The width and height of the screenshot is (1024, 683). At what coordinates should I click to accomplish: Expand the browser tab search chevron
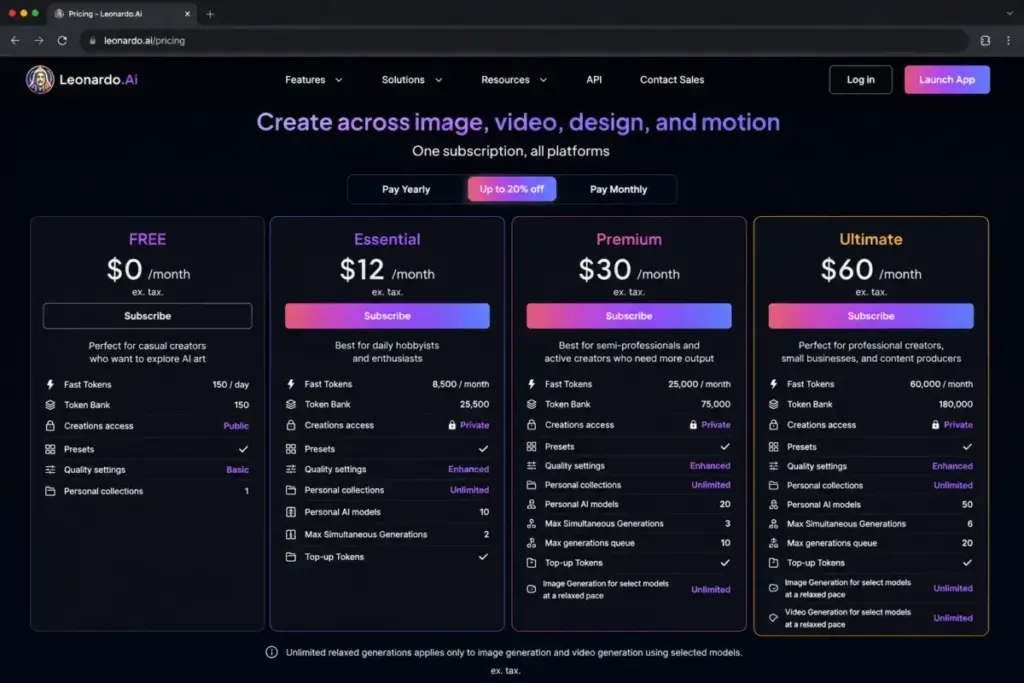click(1010, 14)
